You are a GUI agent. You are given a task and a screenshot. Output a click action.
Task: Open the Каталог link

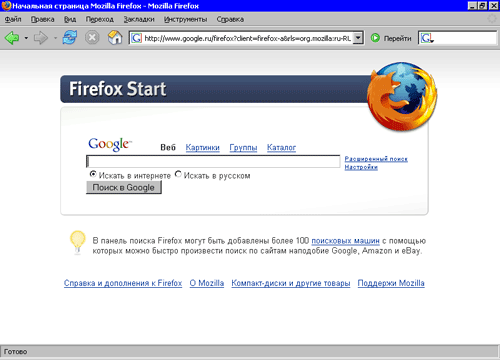coord(281,147)
